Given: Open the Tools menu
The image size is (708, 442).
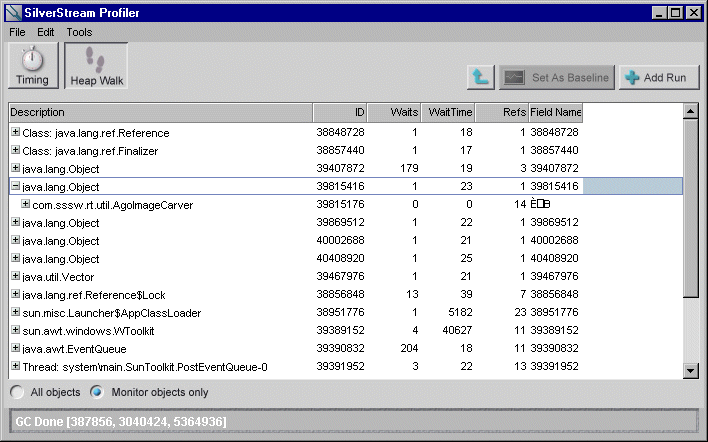Looking at the screenshot, I should [79, 32].
